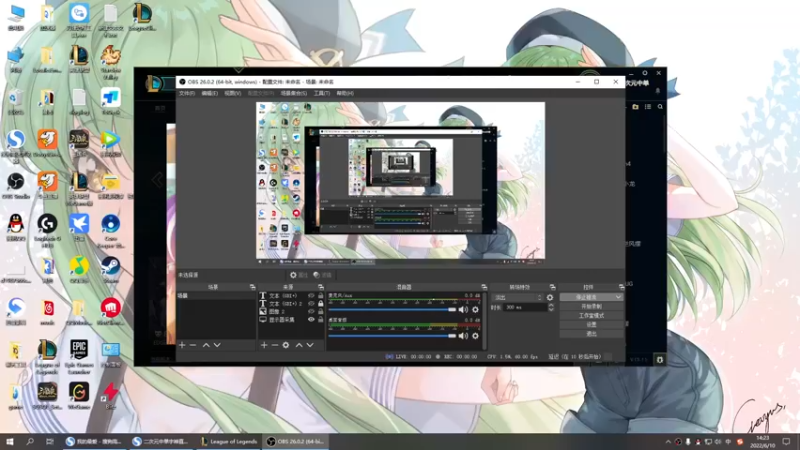Toggle the lock on the 显示器采集 source
Image resolution: width=800 pixels, height=450 pixels.
click(x=320, y=319)
